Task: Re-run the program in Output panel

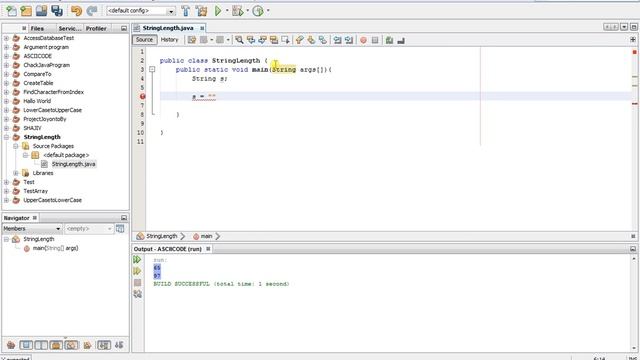Action: tap(137, 260)
